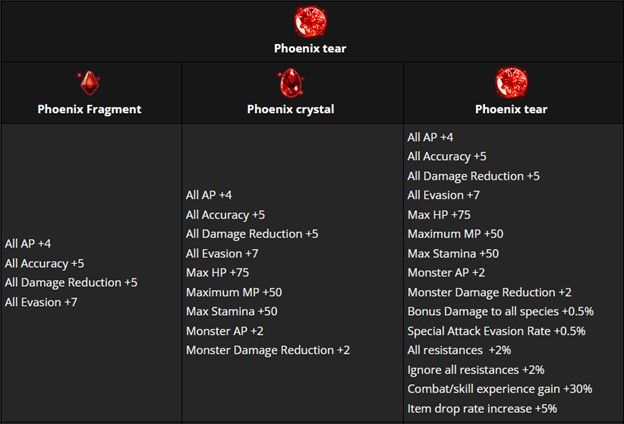Click the Phoenix crystal gem icon

point(291,82)
